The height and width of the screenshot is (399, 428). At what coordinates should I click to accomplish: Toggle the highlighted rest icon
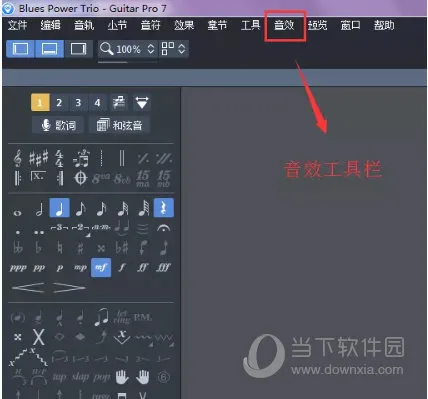(164, 208)
